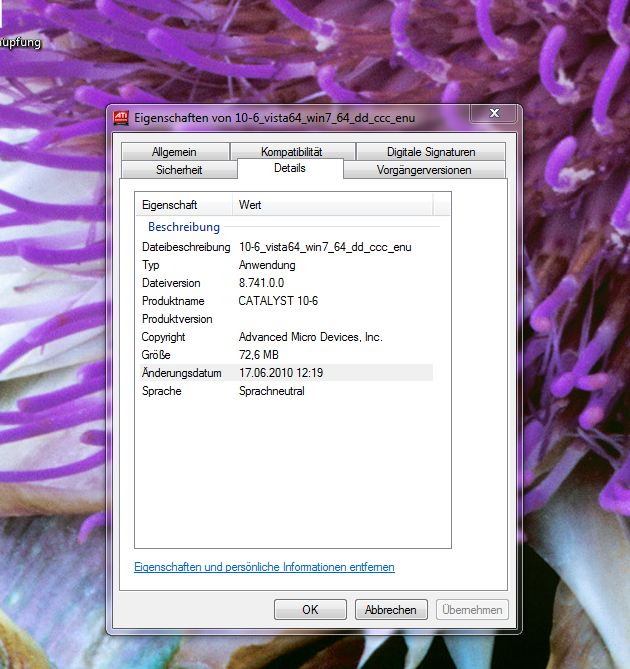
Task: Click the value Anwendung
Action: [267, 265]
